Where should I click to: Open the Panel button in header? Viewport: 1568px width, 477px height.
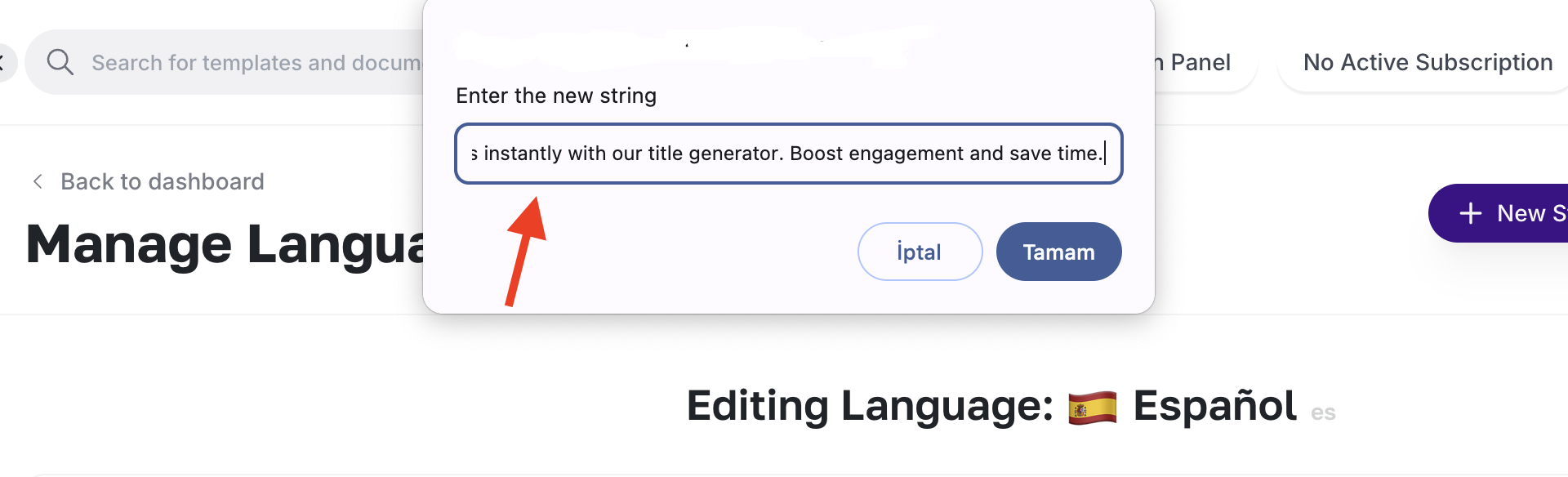pos(1199,63)
